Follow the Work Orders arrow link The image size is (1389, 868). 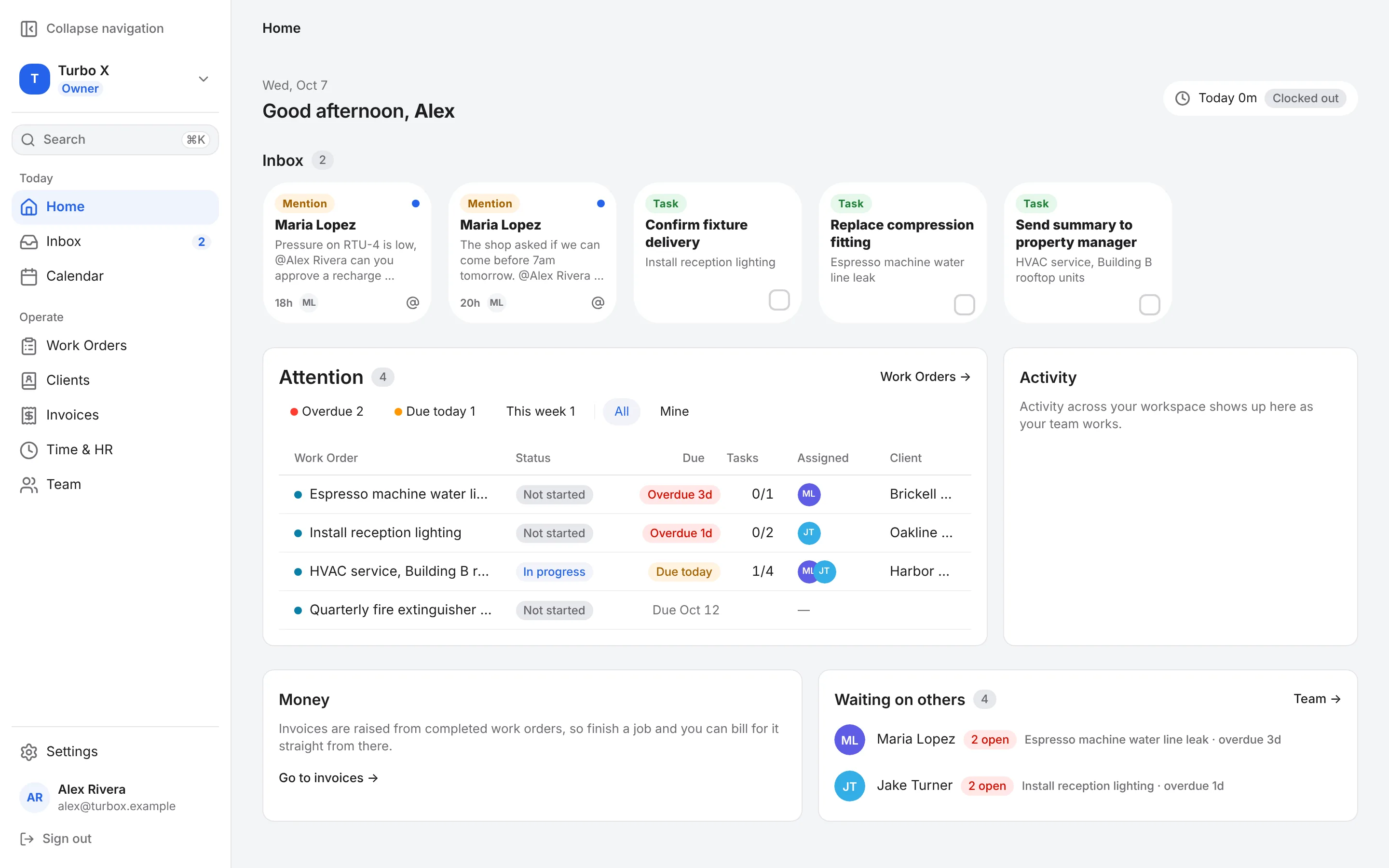click(x=925, y=377)
